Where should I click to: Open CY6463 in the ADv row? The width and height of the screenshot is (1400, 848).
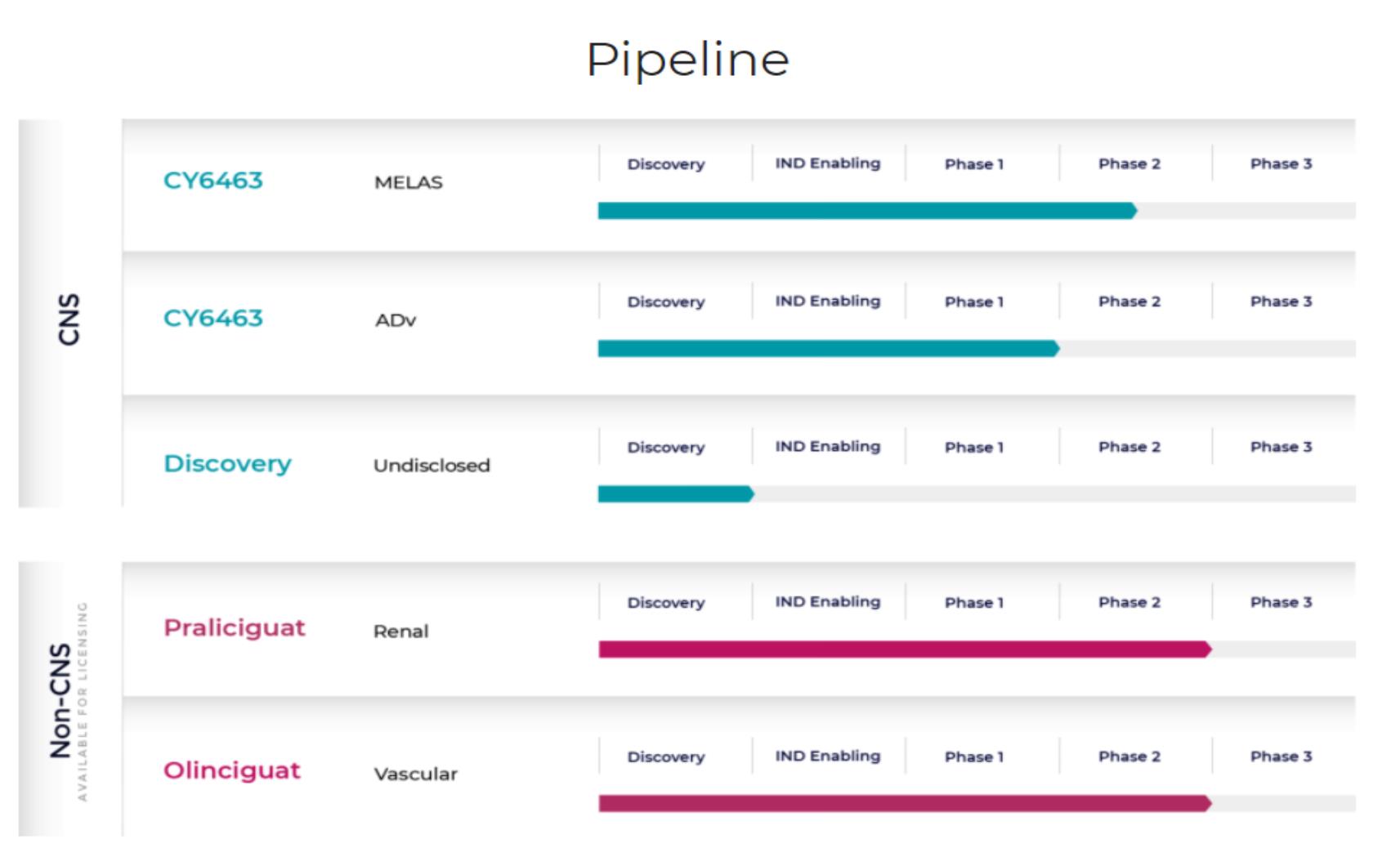tap(213, 318)
